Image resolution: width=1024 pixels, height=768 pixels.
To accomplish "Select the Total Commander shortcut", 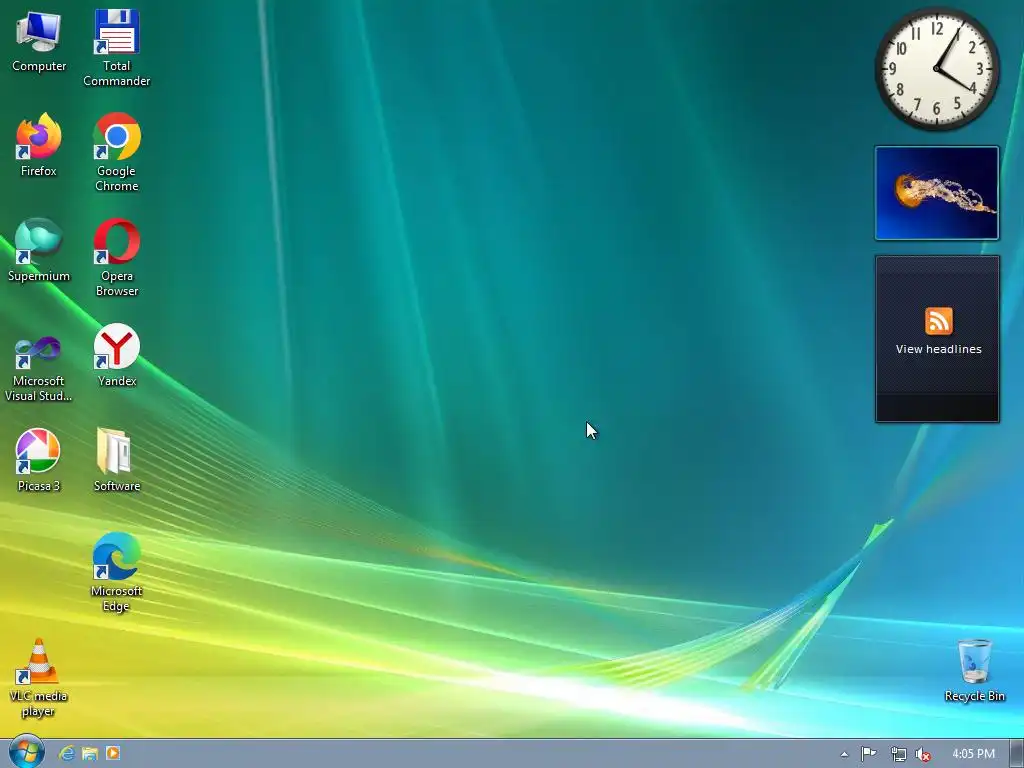I will pos(116,48).
